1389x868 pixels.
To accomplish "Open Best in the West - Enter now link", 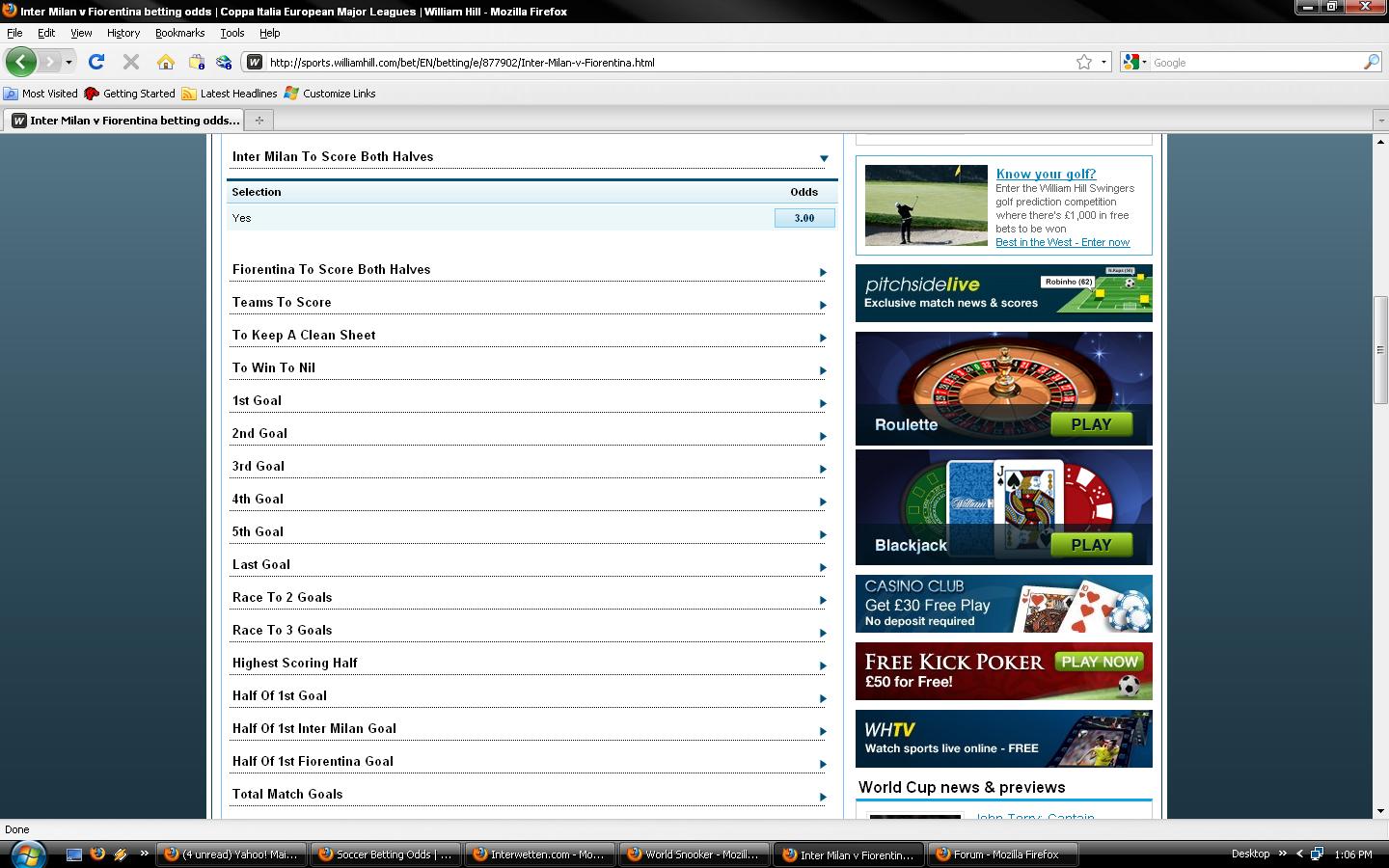I will click(x=1062, y=242).
